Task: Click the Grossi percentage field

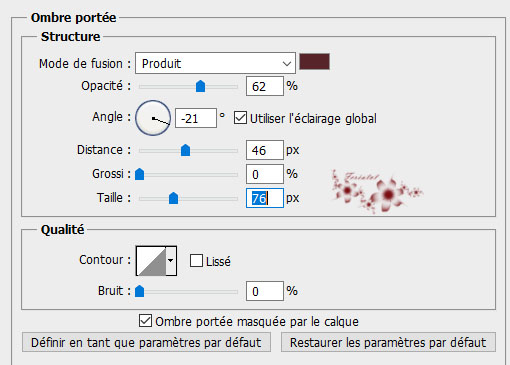Action: tap(265, 174)
